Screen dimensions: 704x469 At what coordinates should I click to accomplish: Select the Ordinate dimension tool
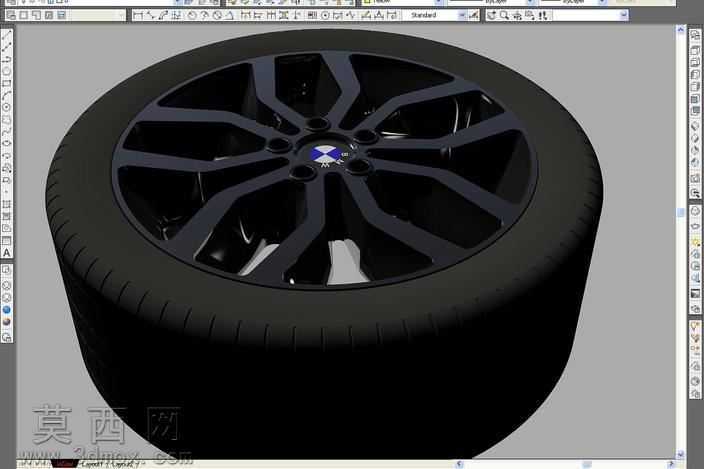(x=176, y=15)
